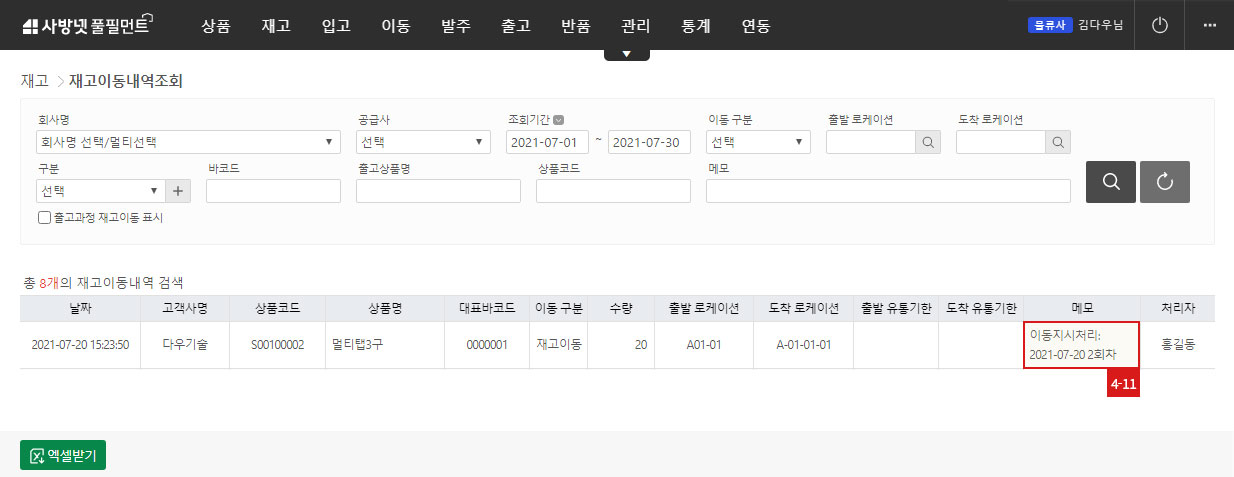Open departure location lookup icon
Viewport: 1234px width, 477px height.
click(x=928, y=142)
